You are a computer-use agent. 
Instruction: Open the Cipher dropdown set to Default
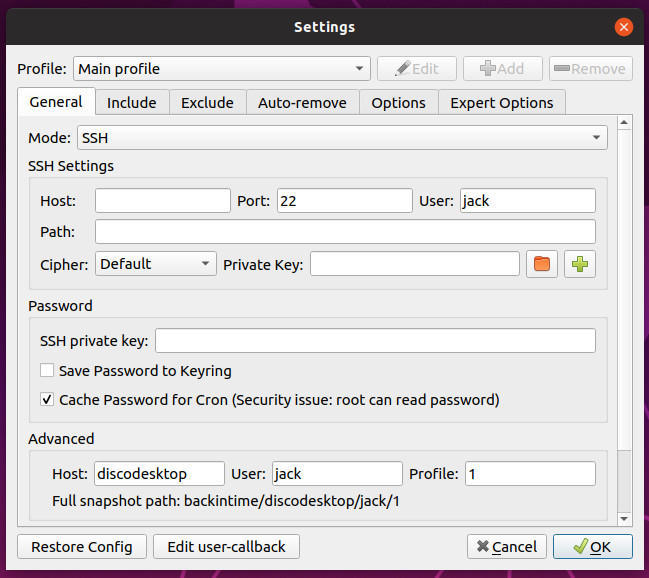[156, 263]
